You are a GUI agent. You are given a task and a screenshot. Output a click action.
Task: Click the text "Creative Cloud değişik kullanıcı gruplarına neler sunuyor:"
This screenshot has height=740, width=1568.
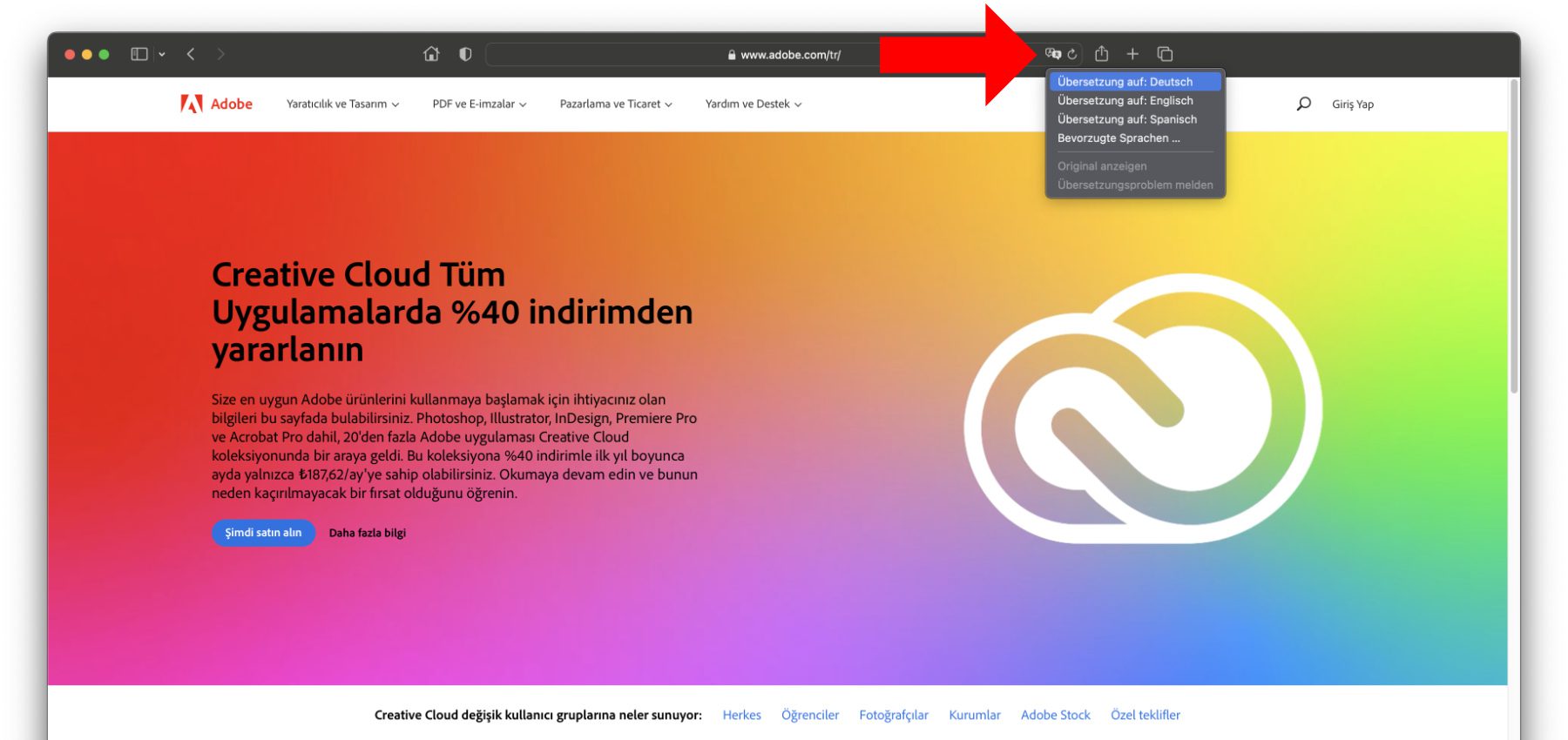pyautogui.click(x=538, y=715)
